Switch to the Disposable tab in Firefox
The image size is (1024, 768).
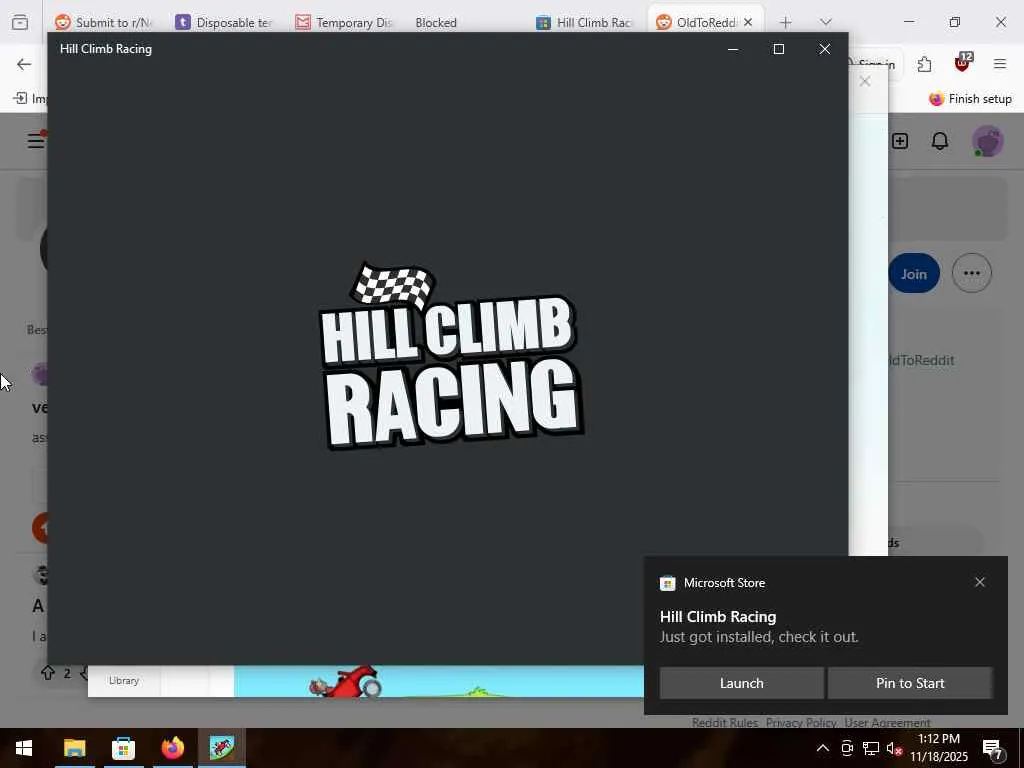[224, 22]
